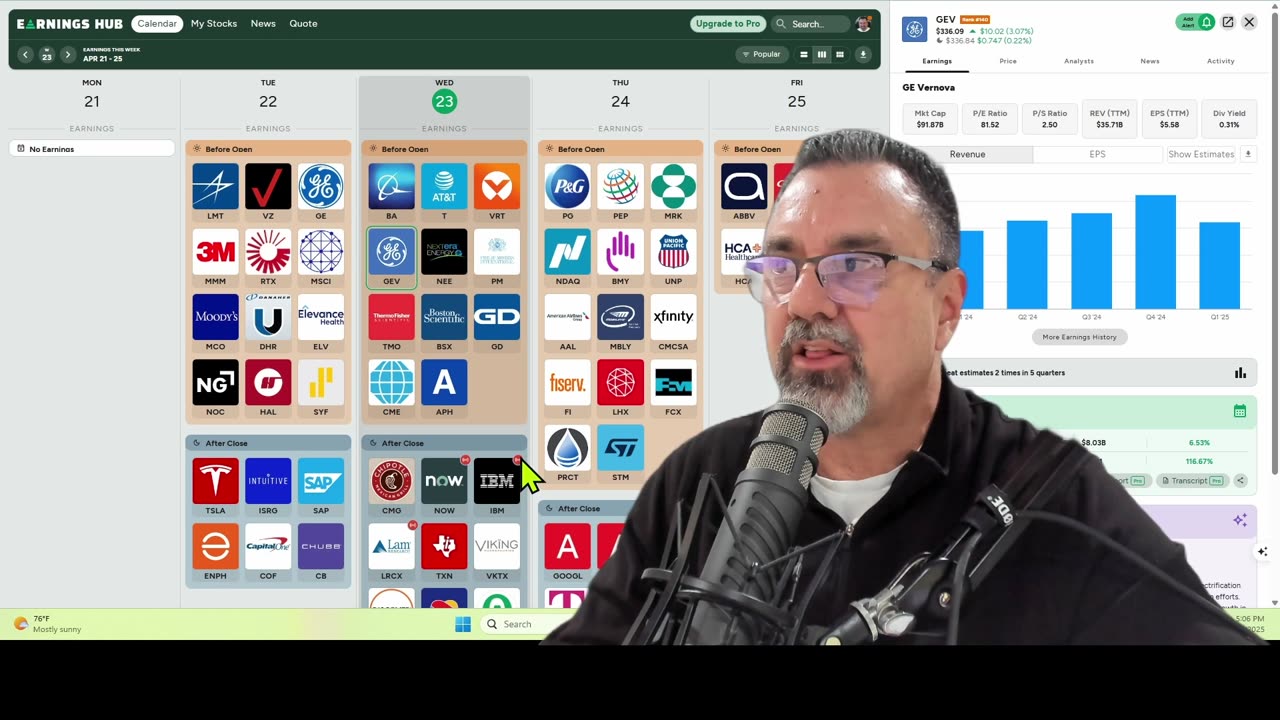
Task: Open the ServiceNow NOW tile
Action: tap(444, 487)
